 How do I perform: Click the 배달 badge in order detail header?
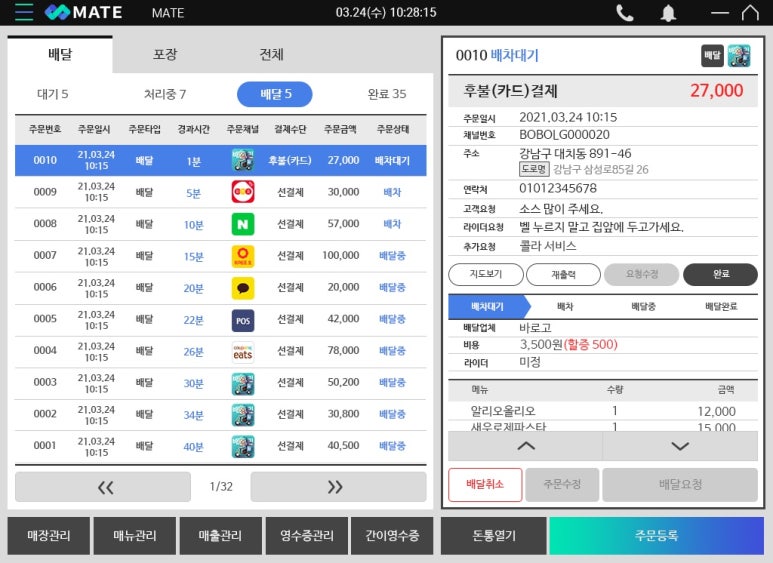[712, 55]
